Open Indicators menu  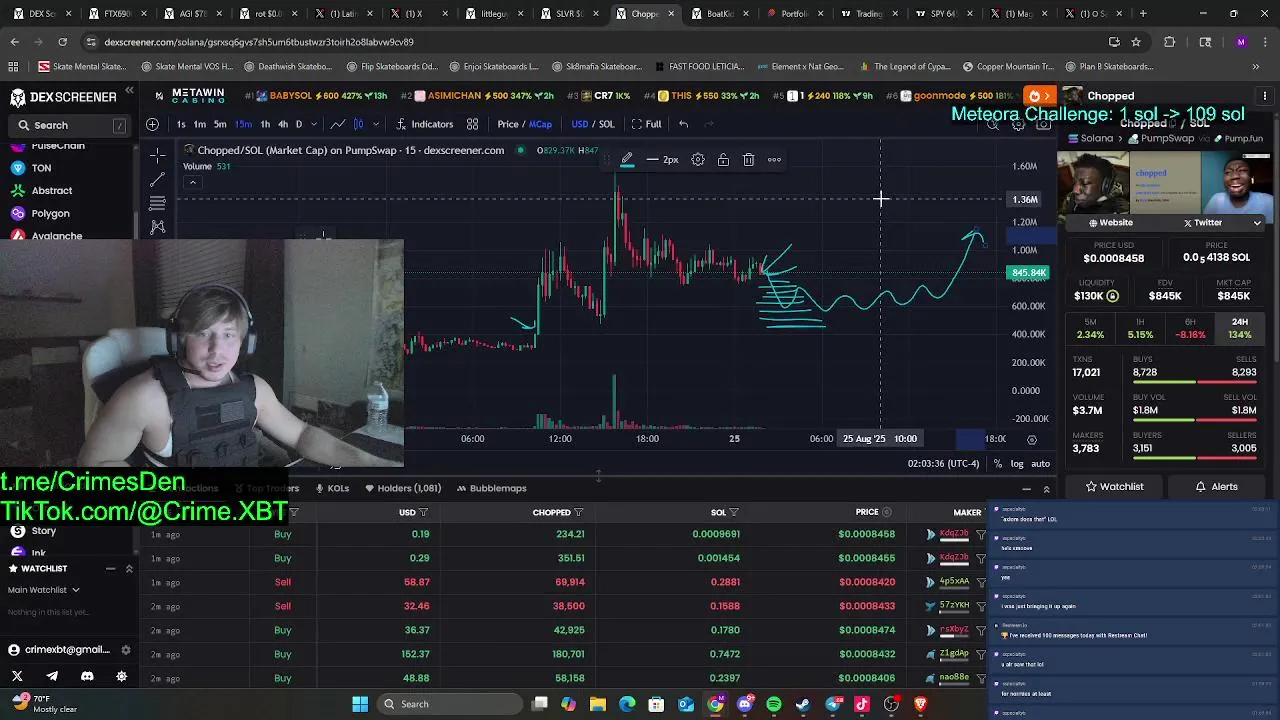(425, 124)
